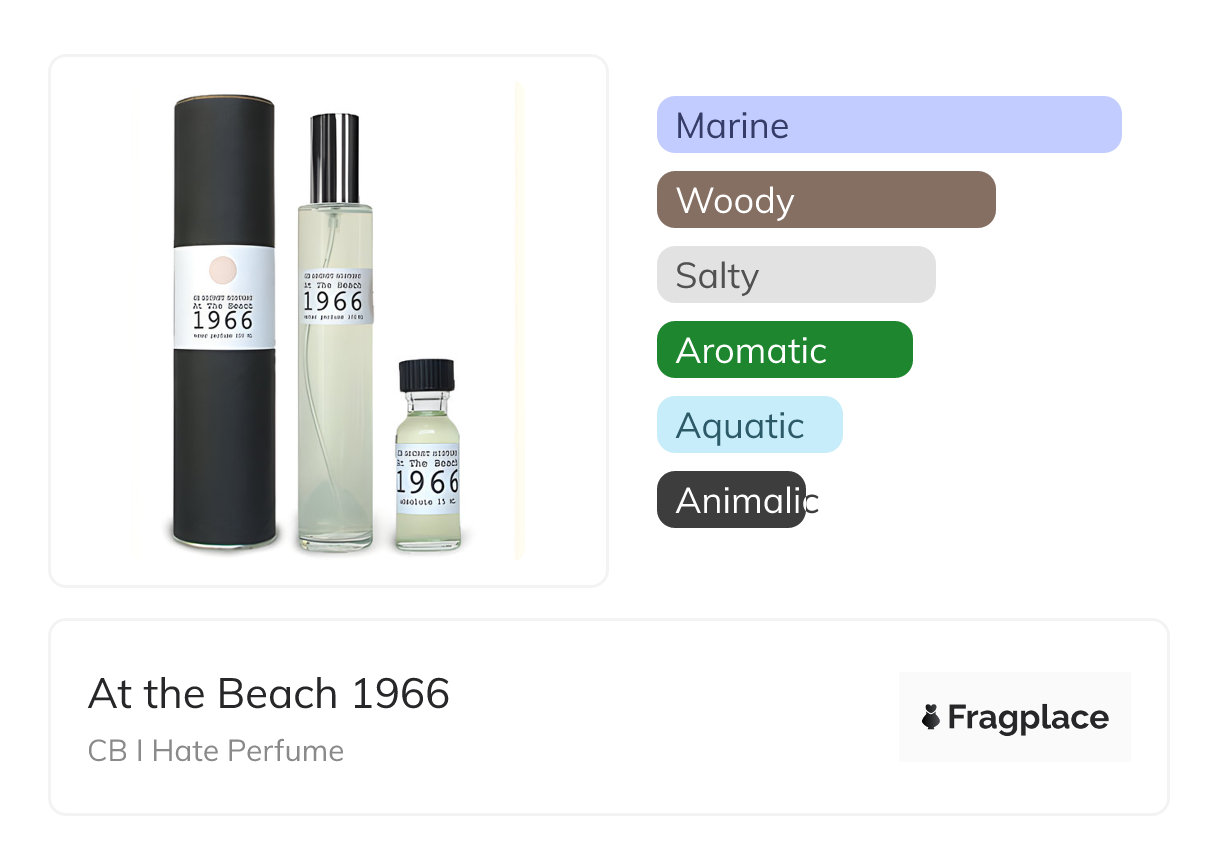Select the Marine accord bar

coord(888,125)
